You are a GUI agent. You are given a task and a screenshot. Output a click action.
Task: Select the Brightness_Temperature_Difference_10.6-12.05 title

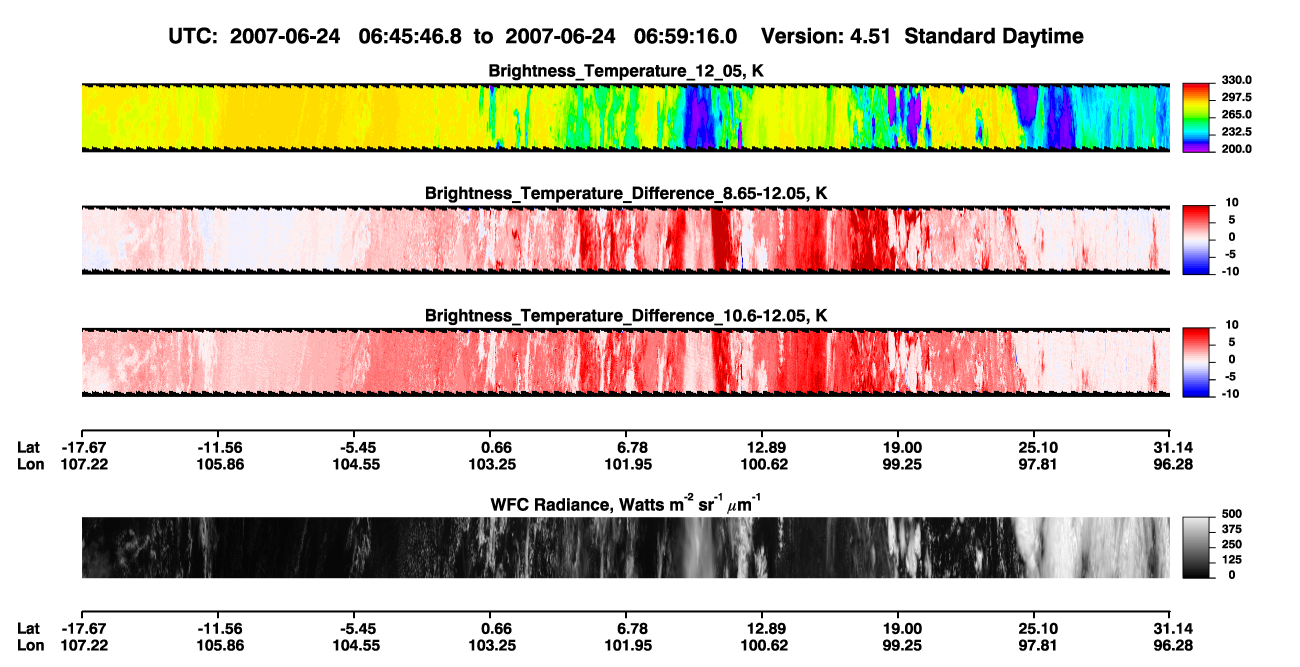(x=627, y=315)
